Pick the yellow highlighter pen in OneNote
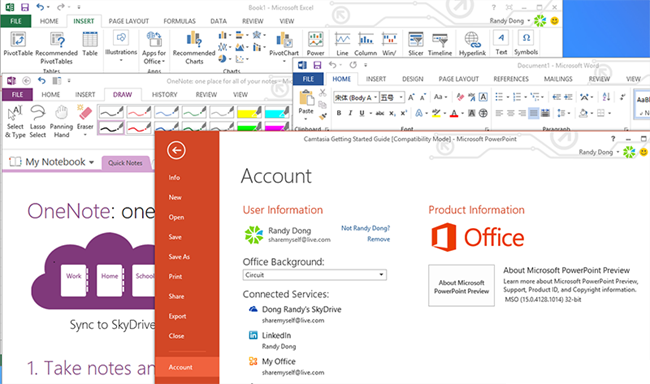The height and width of the screenshot is (384, 650). click(x=249, y=112)
